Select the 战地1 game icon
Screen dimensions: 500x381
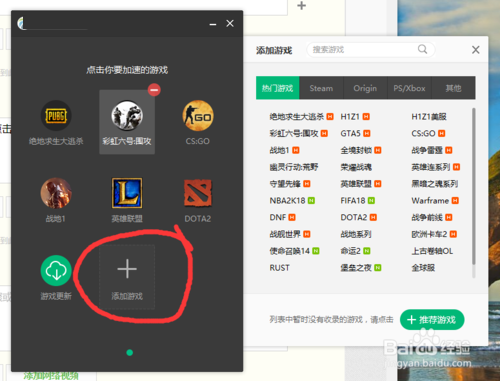(x=56, y=193)
